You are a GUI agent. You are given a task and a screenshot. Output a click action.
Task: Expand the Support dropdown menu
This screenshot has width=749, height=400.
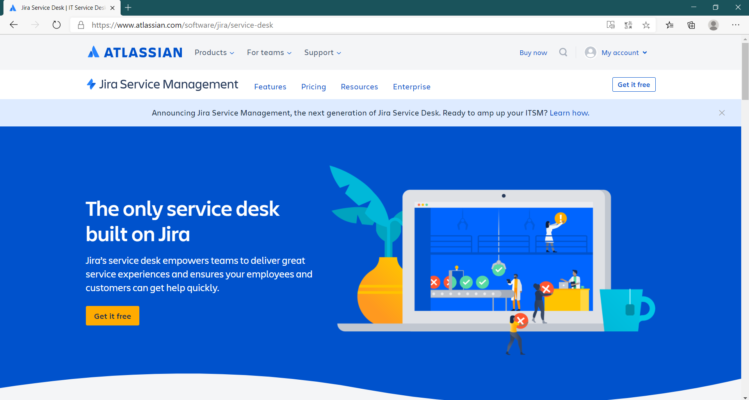(322, 53)
